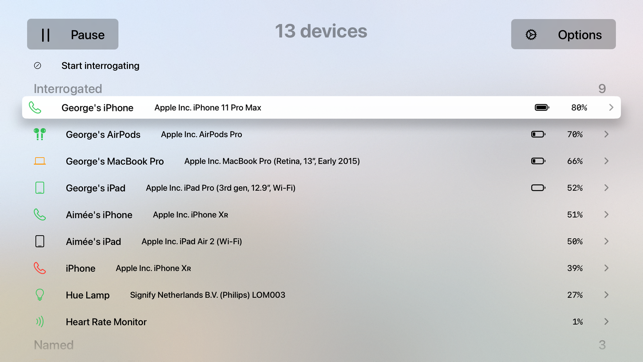Click the 1% value for Heart Rate Monitor

pyautogui.click(x=577, y=321)
